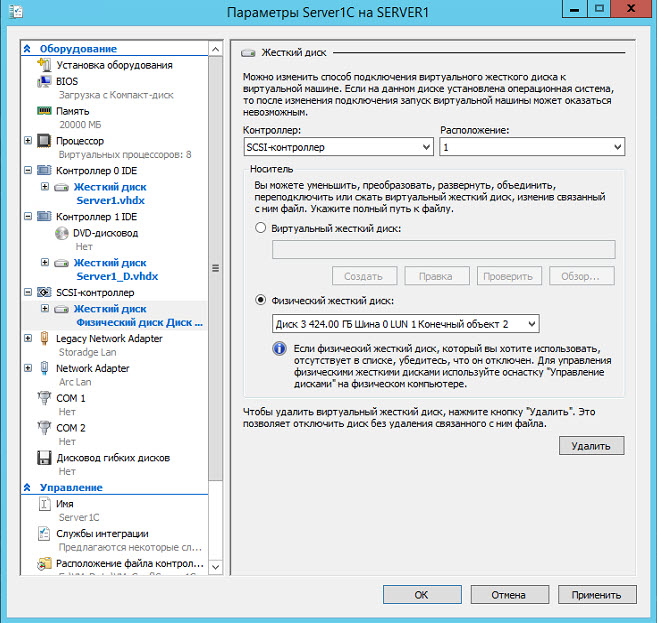
Task: Click the hard disk icon in panel header
Action: [x=248, y=53]
